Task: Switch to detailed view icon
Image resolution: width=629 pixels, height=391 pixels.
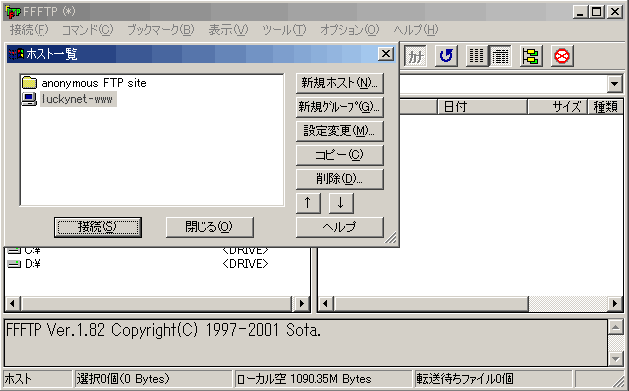Action: pyautogui.click(x=500, y=56)
